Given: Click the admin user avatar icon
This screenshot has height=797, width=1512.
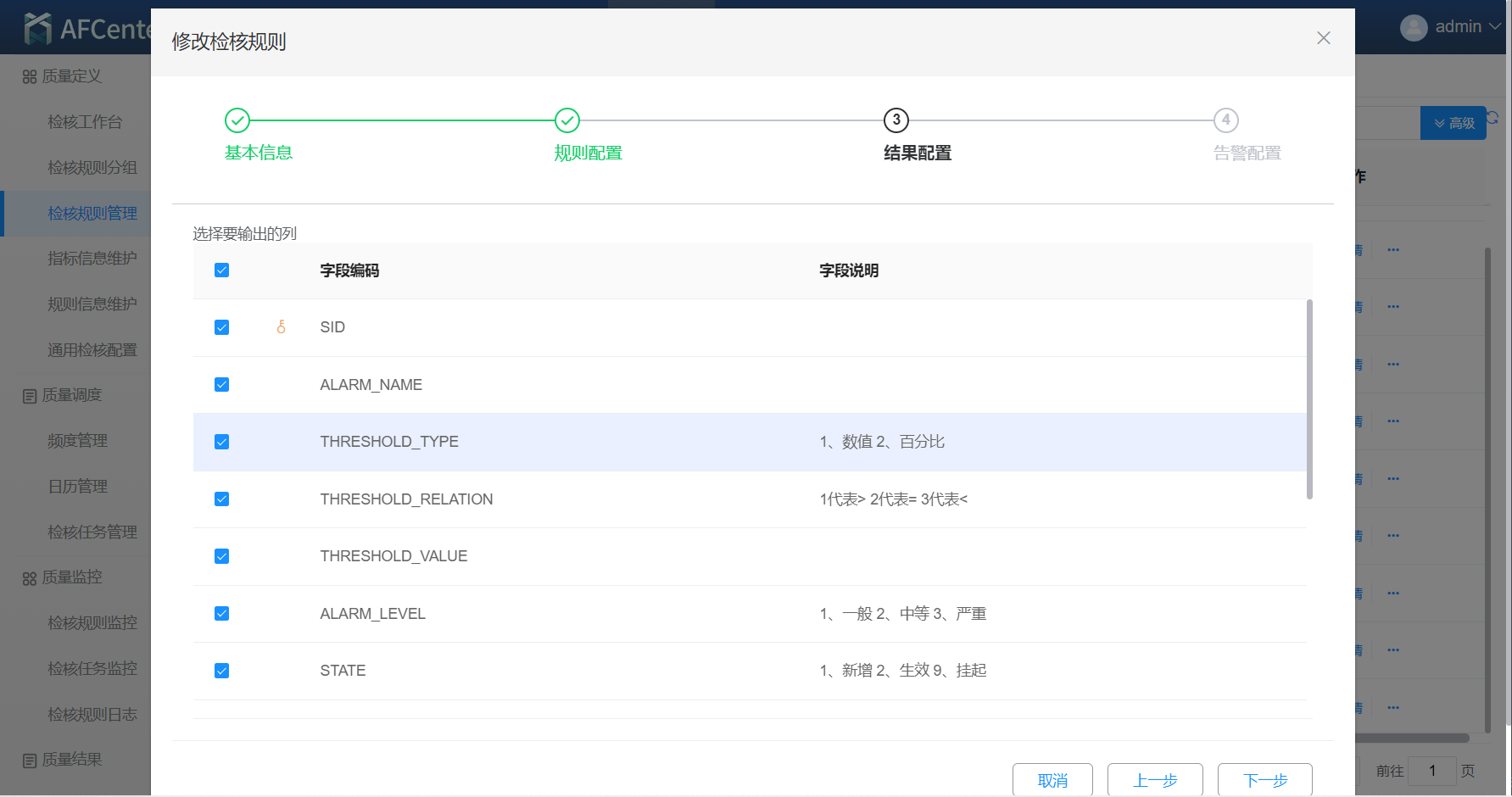Looking at the screenshot, I should 1413,27.
